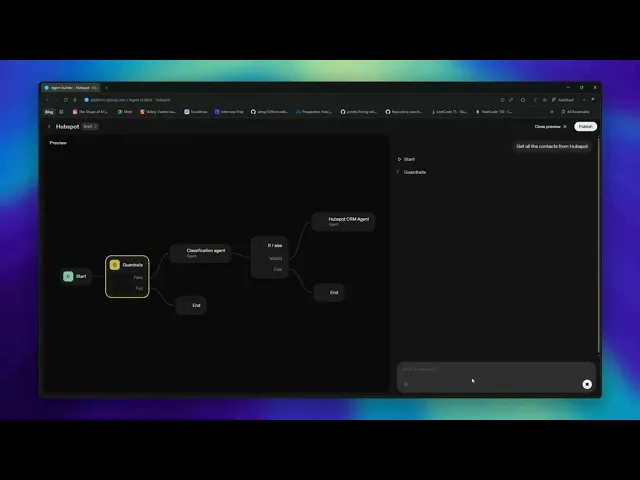Open the Classification agent node
This screenshot has height=480, width=640.
coord(200,253)
